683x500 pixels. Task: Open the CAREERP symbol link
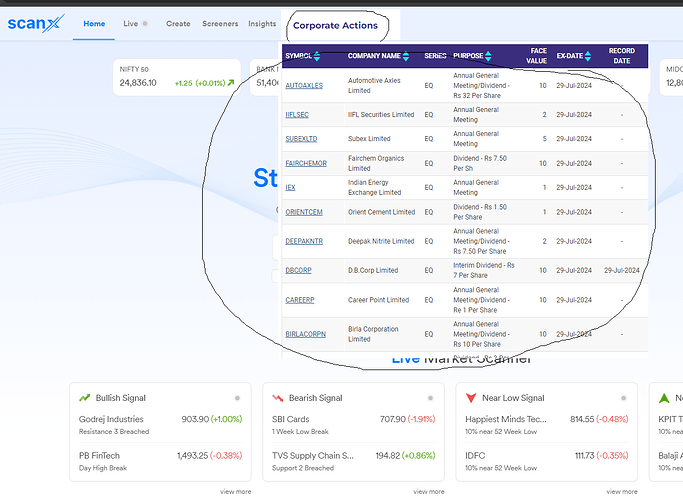click(300, 300)
